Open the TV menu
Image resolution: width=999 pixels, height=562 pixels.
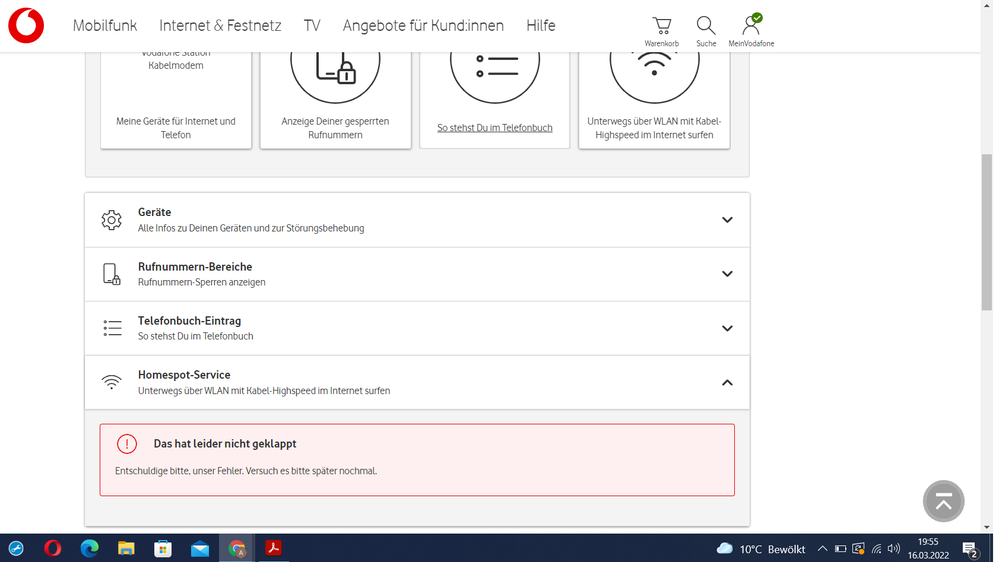pos(312,25)
